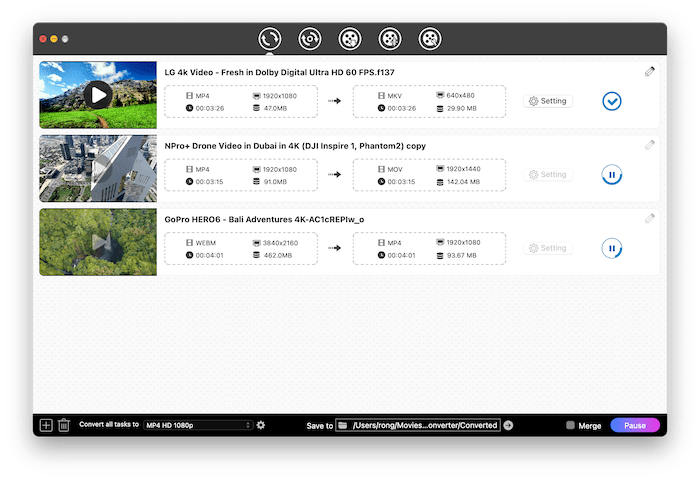Click the Setting button for LG 4k Video
The height and width of the screenshot is (480, 700).
tap(548, 101)
